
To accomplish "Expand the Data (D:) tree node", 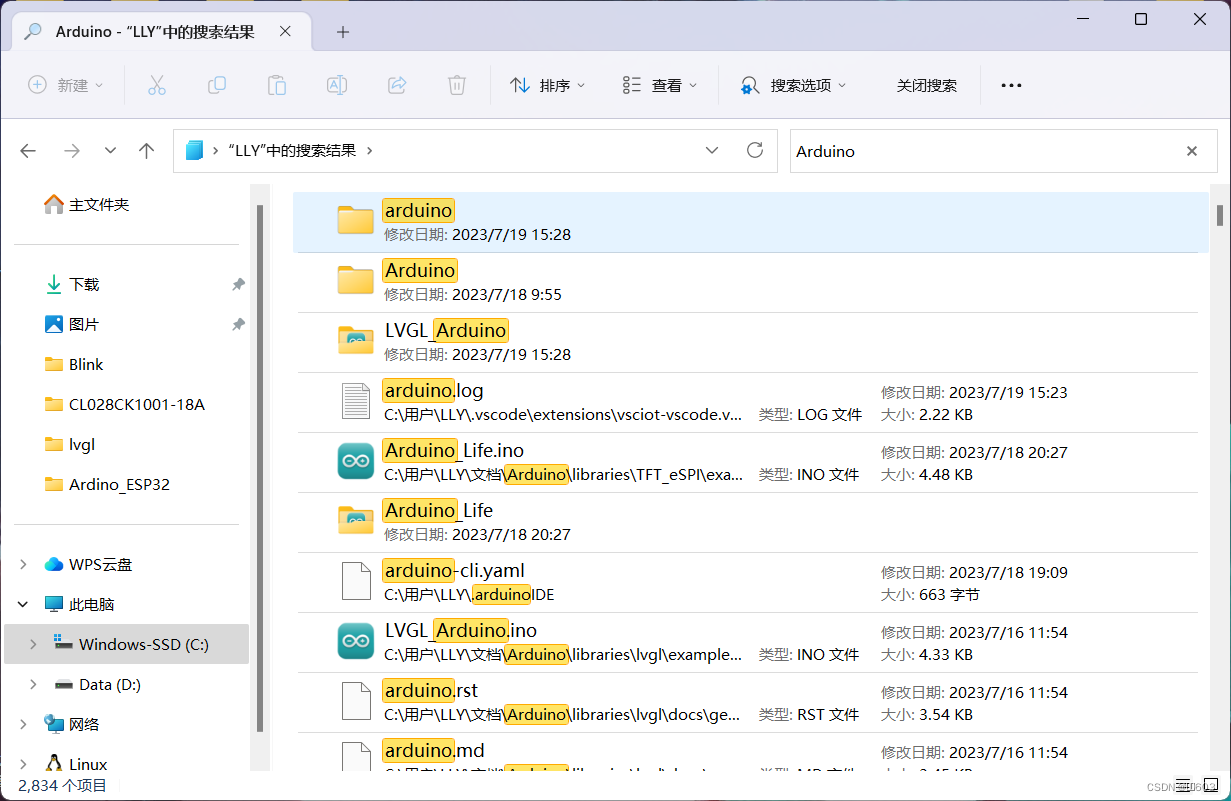I will click(33, 684).
